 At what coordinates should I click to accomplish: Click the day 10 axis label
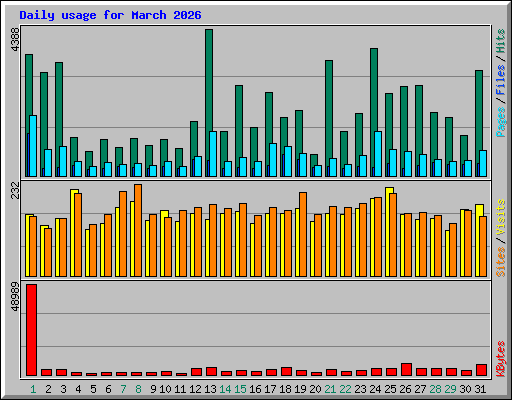(x=165, y=389)
